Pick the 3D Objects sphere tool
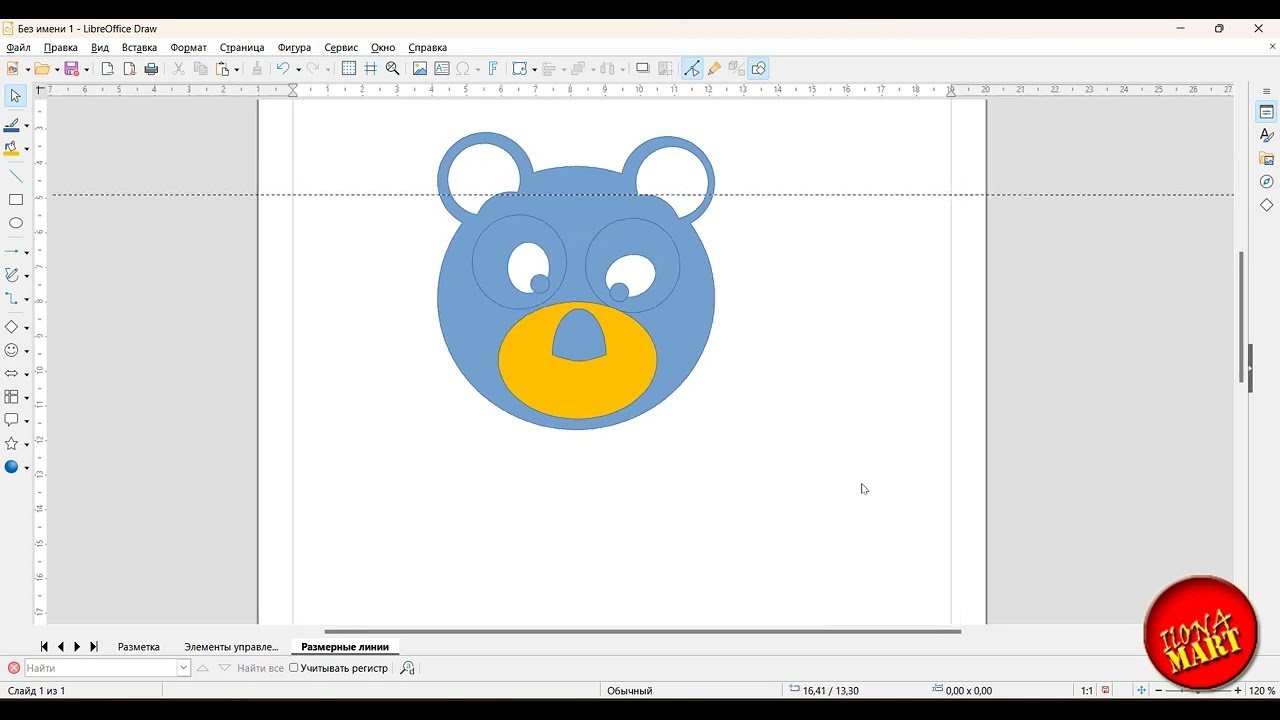Screen dimensions: 1280x720 tap(12, 467)
